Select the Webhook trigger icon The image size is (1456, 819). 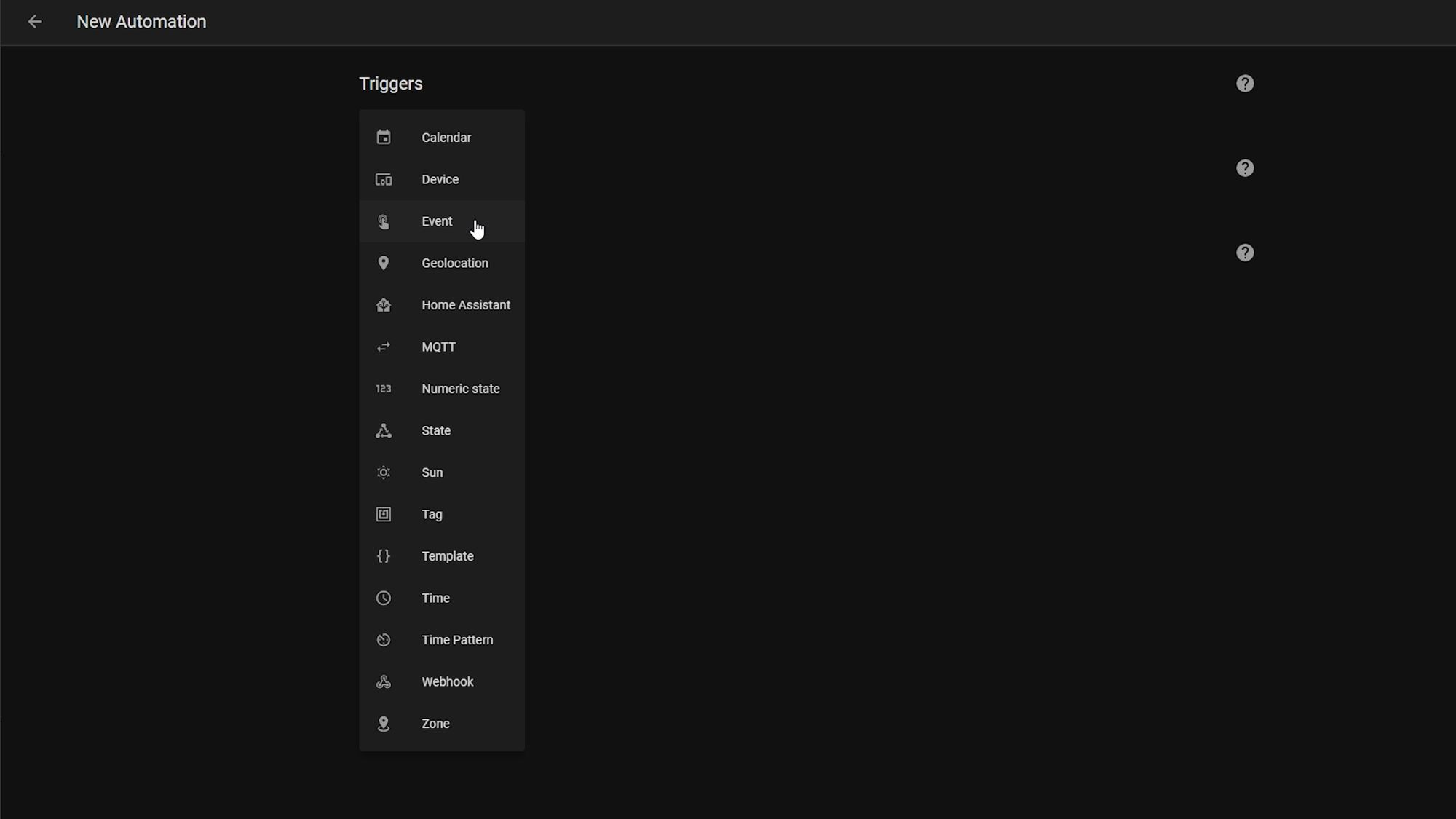(383, 681)
